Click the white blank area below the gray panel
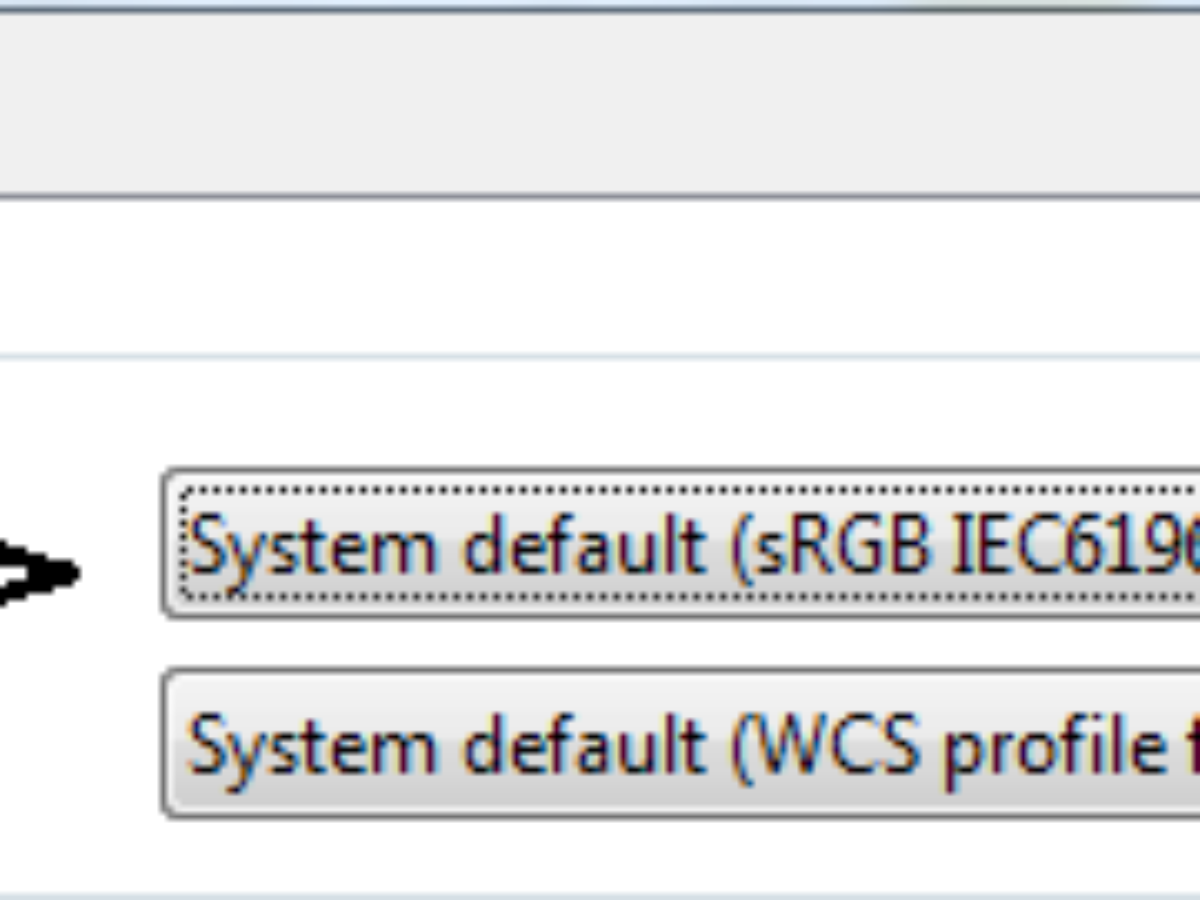This screenshot has width=1200, height=900. 600,275
